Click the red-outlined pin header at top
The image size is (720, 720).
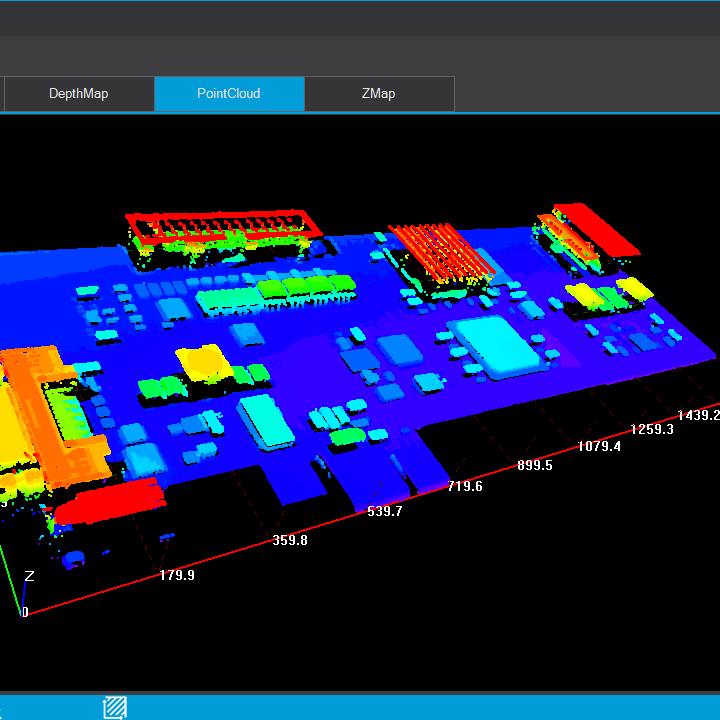click(224, 226)
